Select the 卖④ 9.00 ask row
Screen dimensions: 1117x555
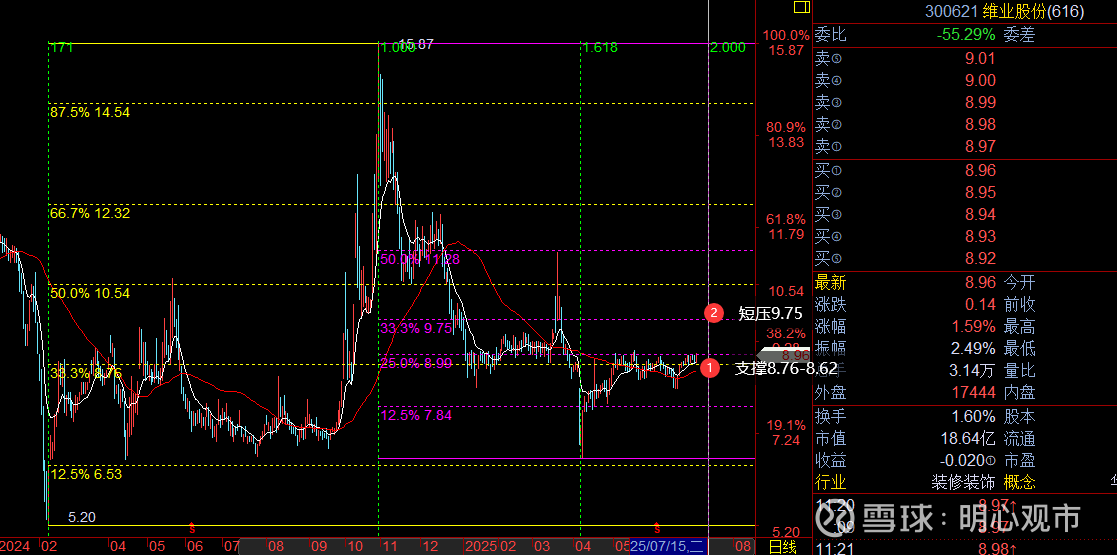(965, 81)
